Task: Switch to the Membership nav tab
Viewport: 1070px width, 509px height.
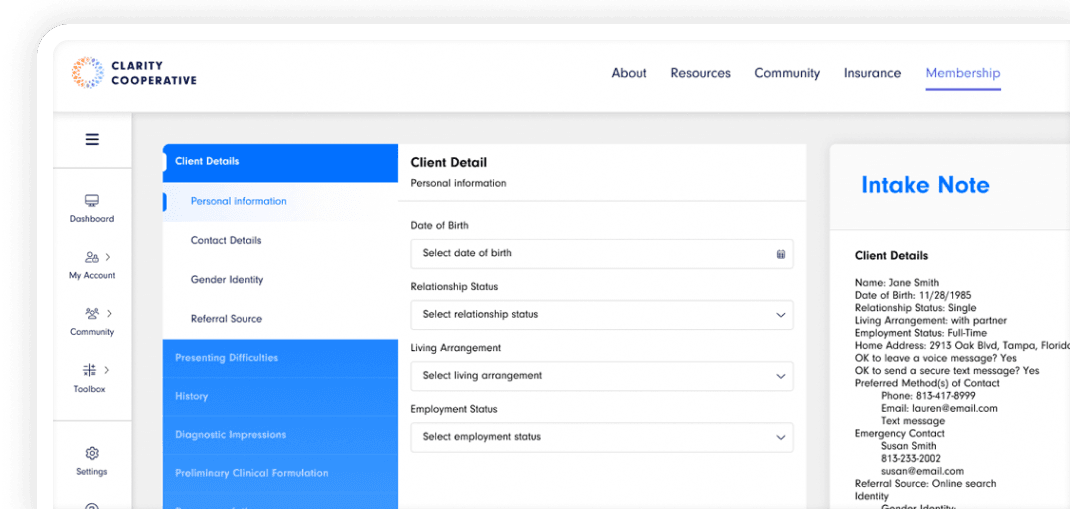Action: pyautogui.click(x=962, y=73)
